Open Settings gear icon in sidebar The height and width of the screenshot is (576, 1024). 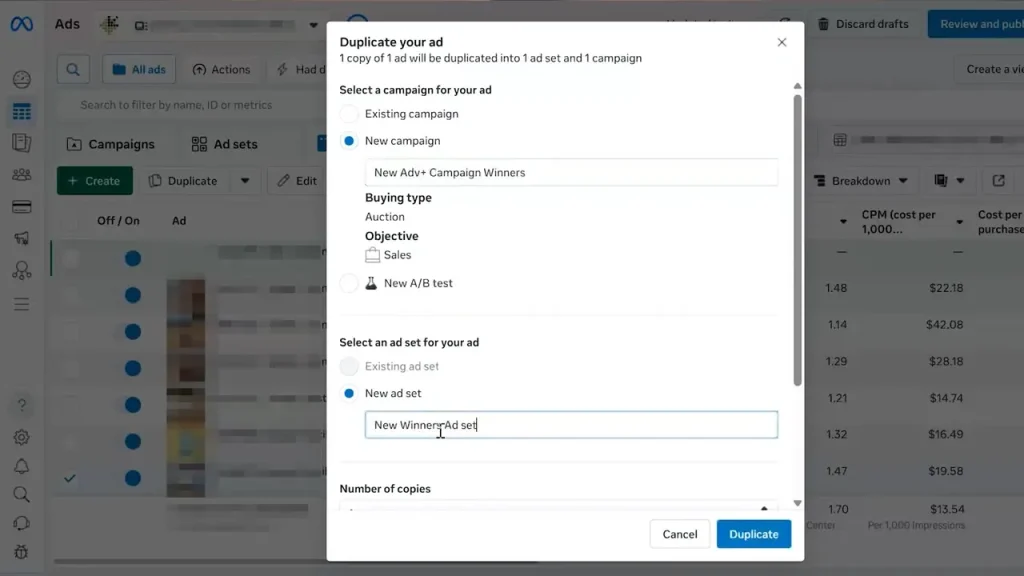[x=22, y=438]
